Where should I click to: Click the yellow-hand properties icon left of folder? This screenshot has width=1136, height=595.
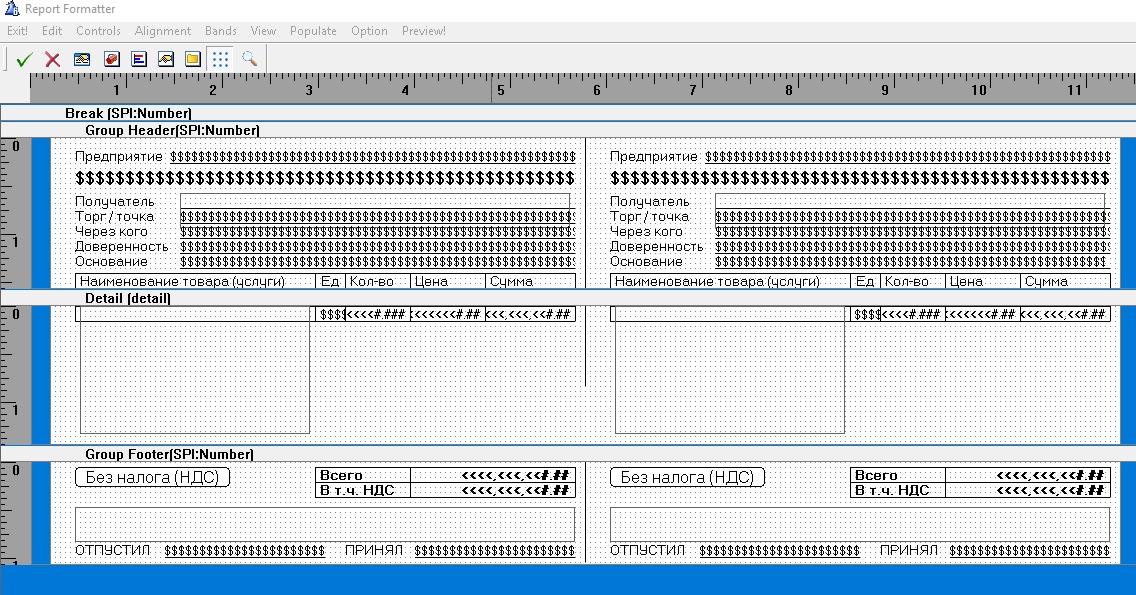[166, 60]
